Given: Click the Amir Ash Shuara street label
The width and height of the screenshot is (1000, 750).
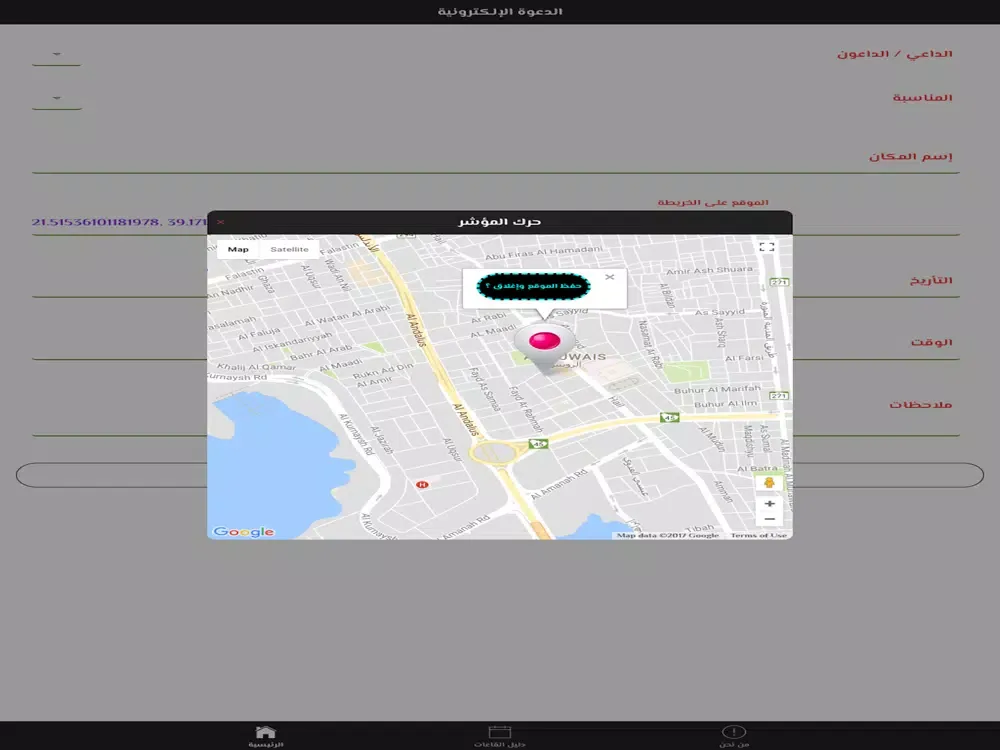Looking at the screenshot, I should point(709,270).
